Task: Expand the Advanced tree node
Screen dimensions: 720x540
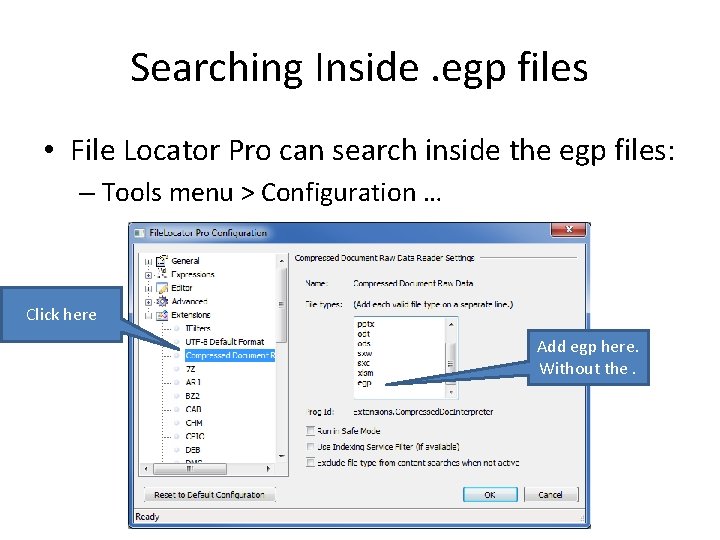Action: (x=148, y=302)
